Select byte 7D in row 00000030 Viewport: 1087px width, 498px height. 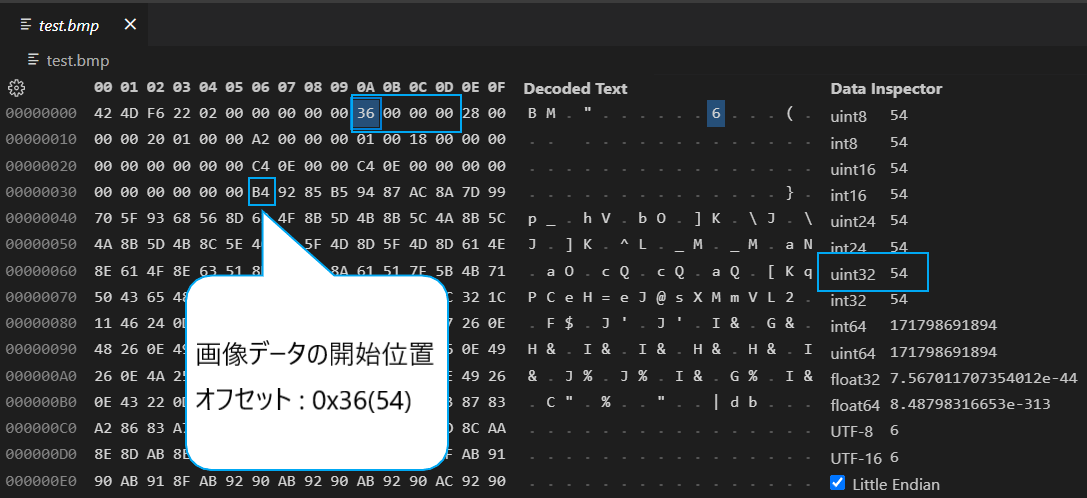pyautogui.click(x=471, y=192)
